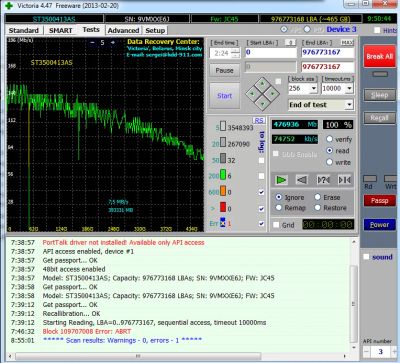Click the rewind scan direction icon
This screenshot has width=400, height=363.
302,180
